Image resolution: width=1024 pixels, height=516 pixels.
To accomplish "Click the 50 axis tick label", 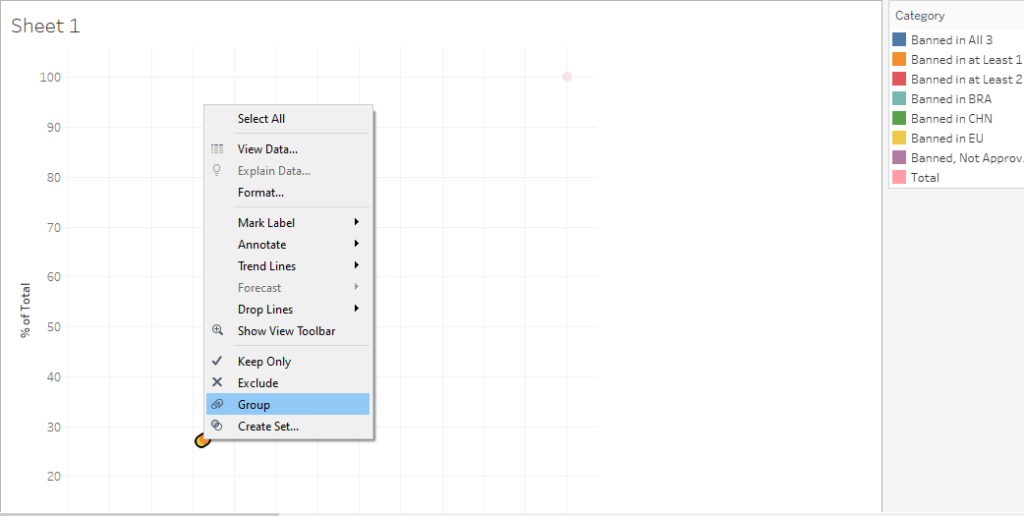I will tap(54, 327).
